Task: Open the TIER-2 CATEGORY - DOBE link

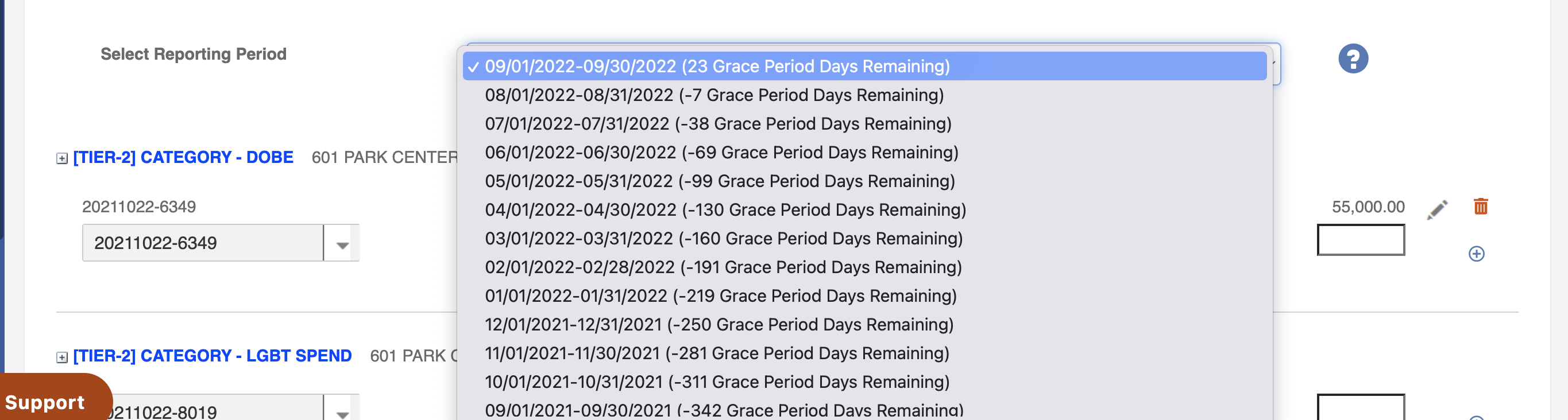Action: pyautogui.click(x=183, y=157)
